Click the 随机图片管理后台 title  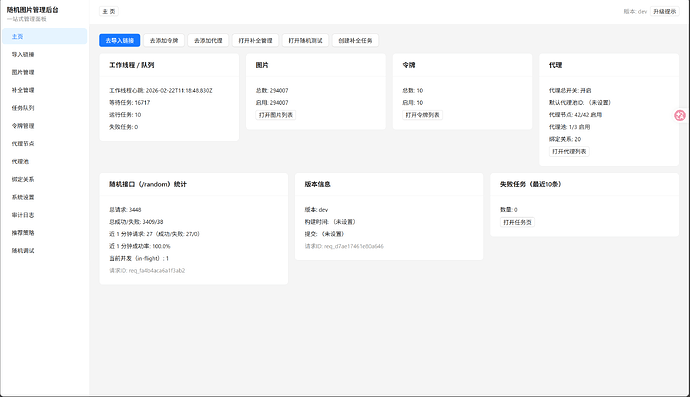pos(33,10)
